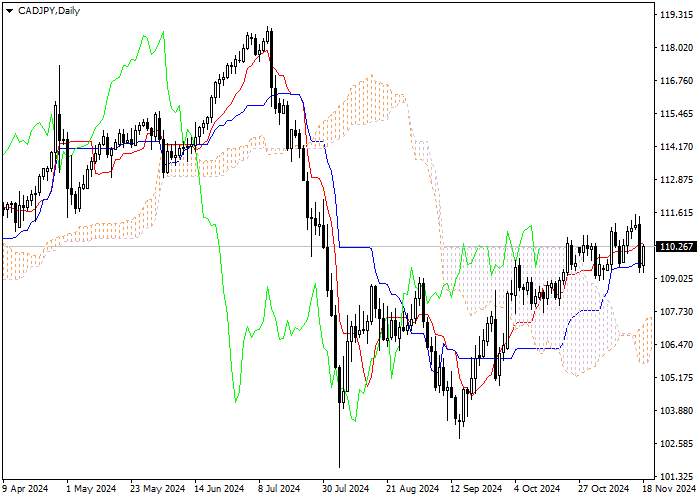
Task: Click the 101.325 price axis label
Action: coord(676,476)
